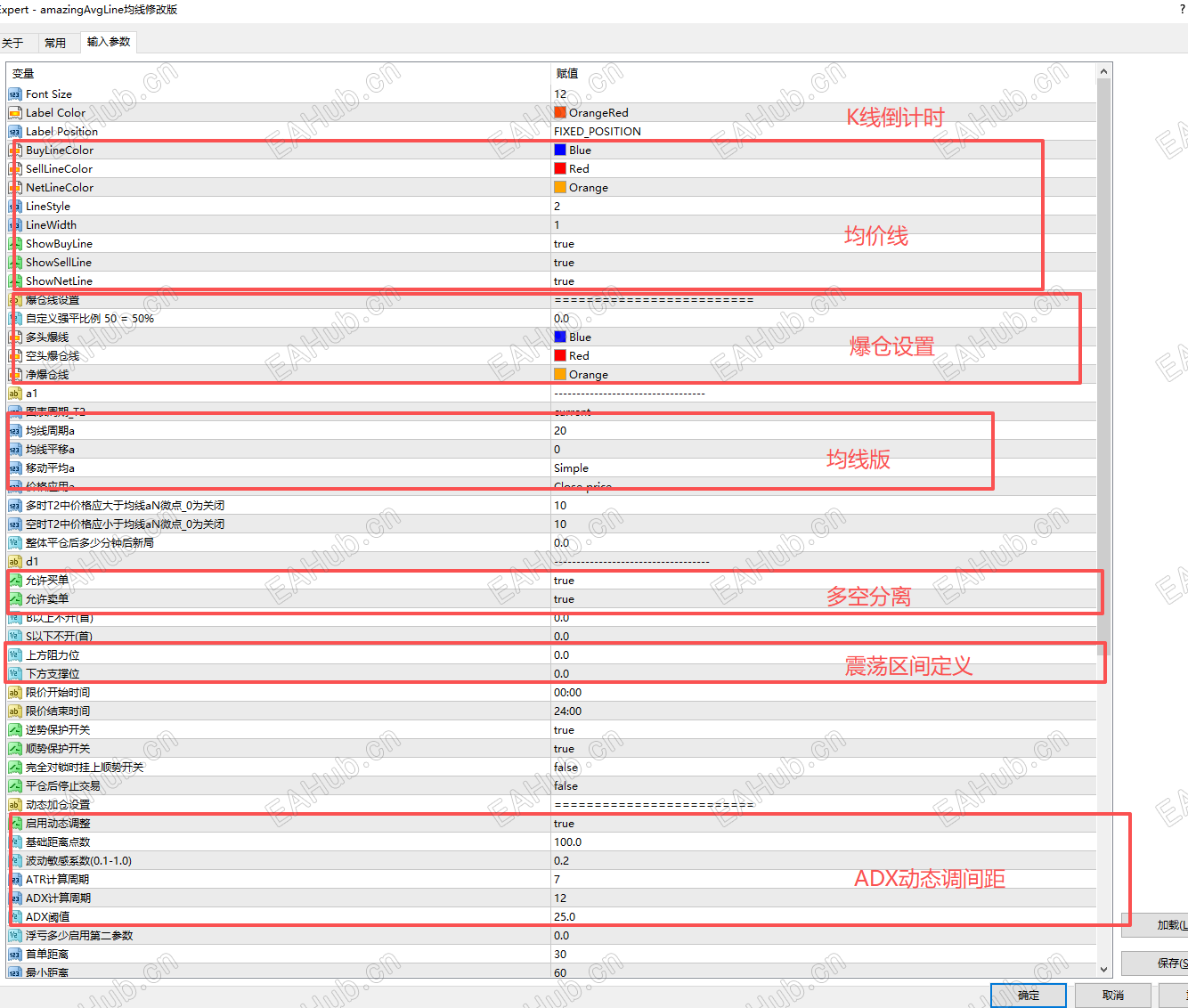Screen dimensions: 1188x1008
Task: Click the OrangeRed swatch for Label Color
Action: coord(560,113)
